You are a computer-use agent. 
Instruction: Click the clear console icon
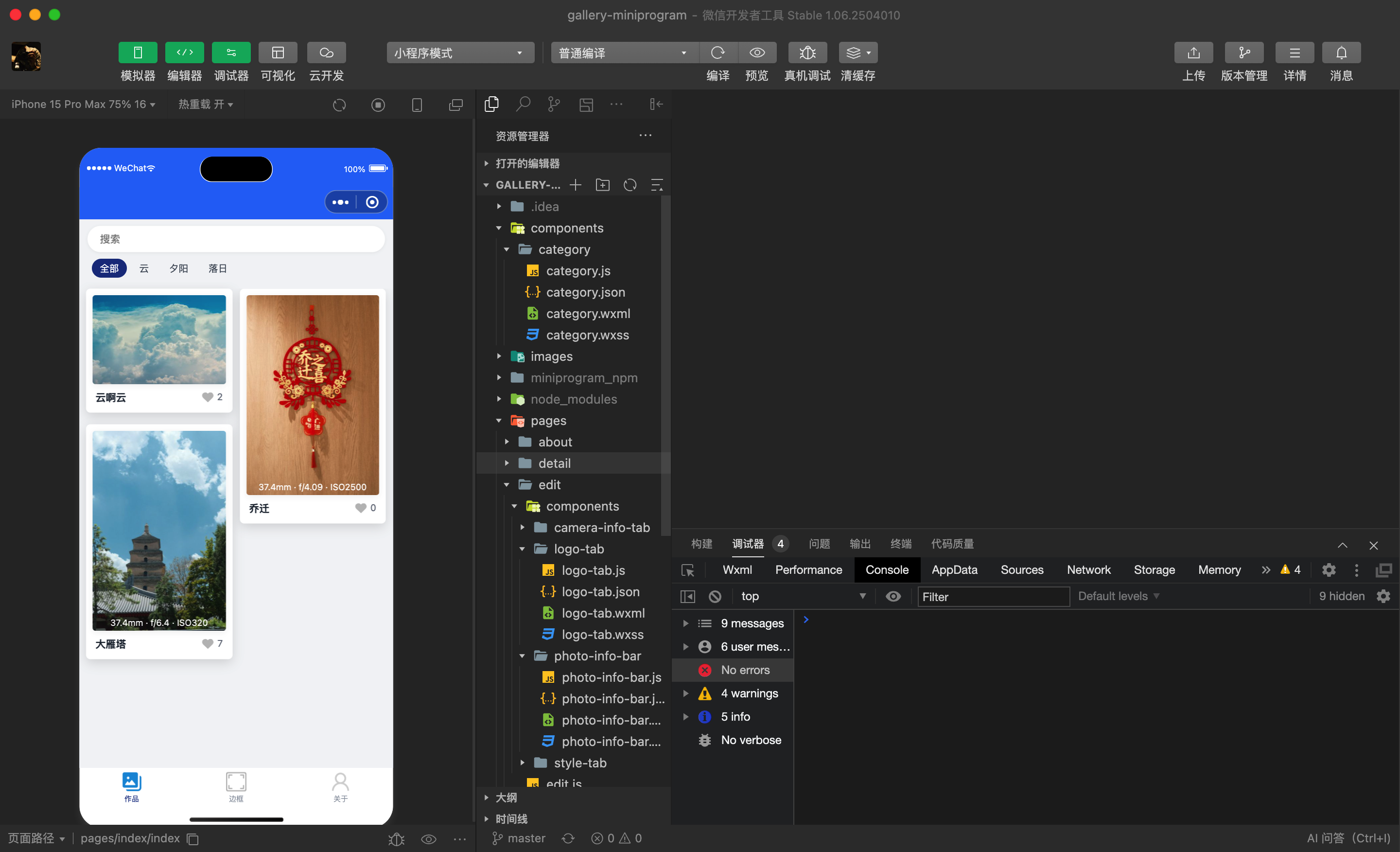(715, 596)
